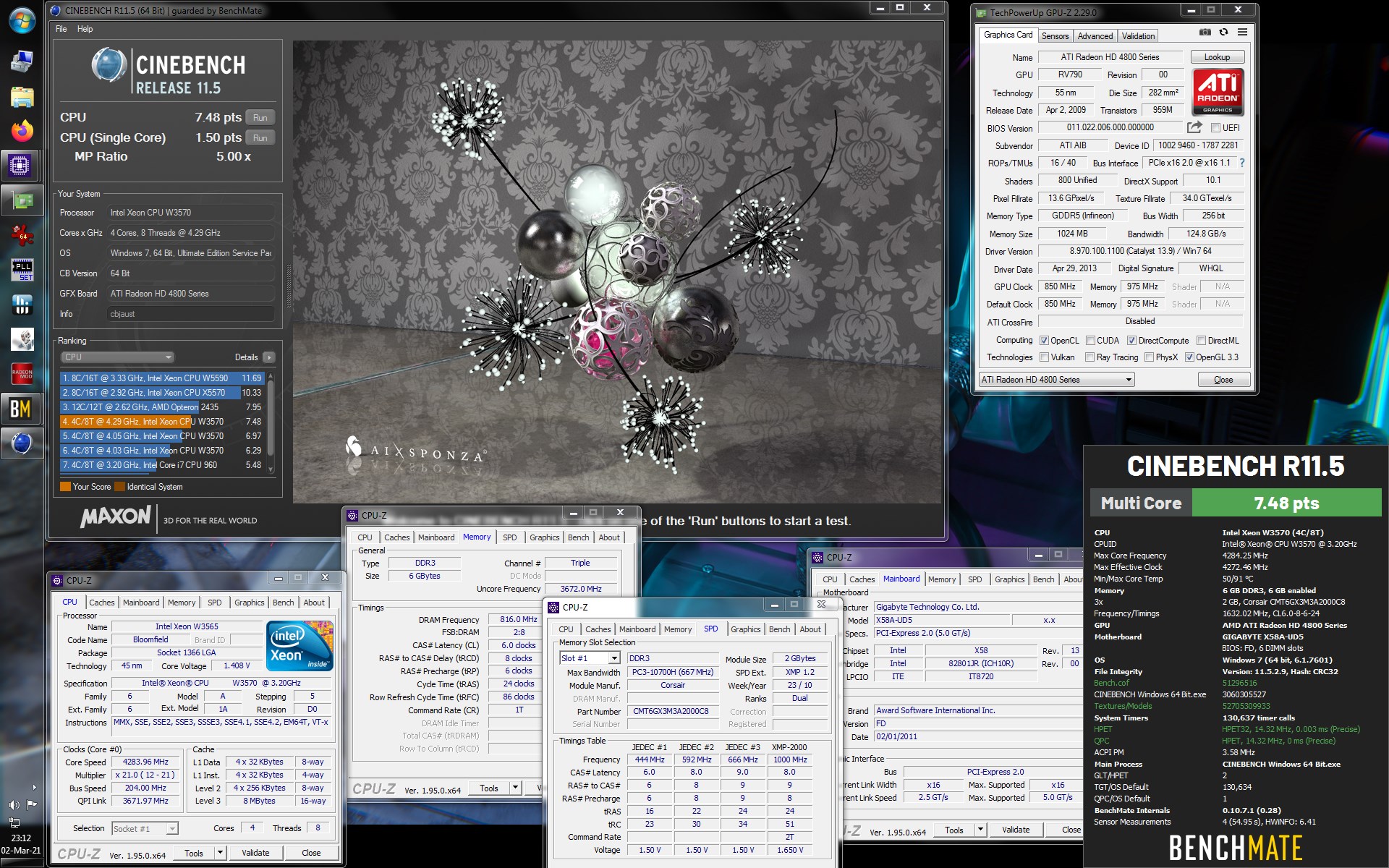Toggle the OpenCL checkbox
The height and width of the screenshot is (868, 1389).
coord(1044,341)
